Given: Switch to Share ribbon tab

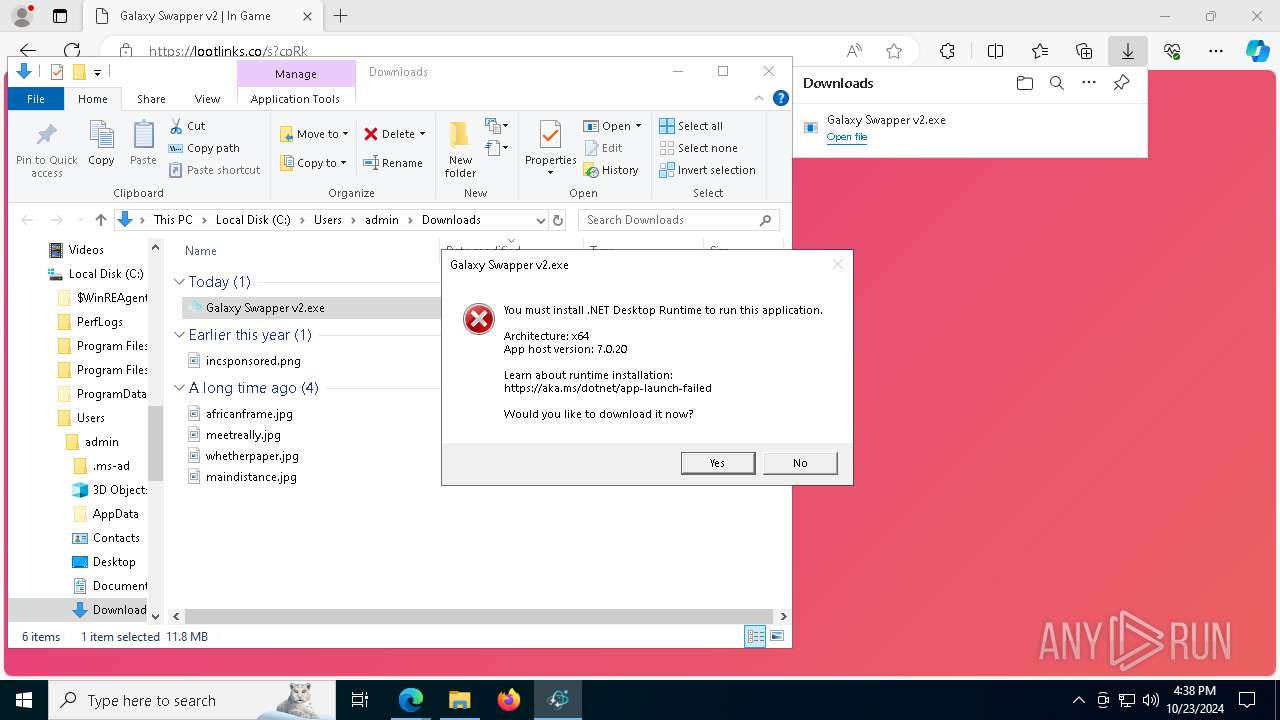Looking at the screenshot, I should coord(151,99).
